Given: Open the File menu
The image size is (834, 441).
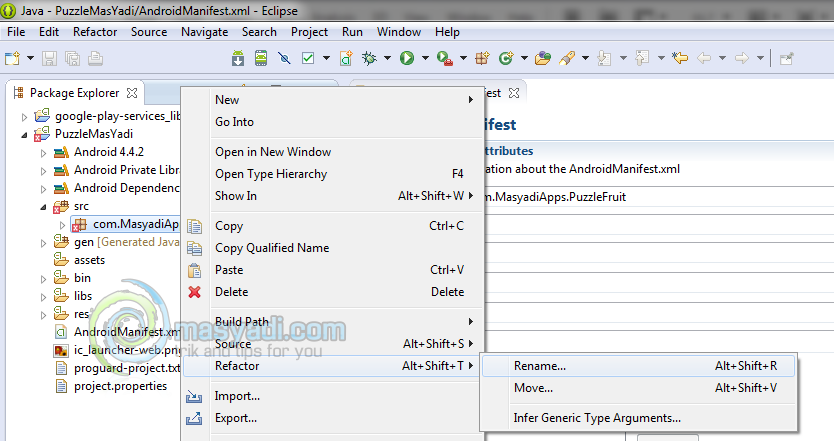Looking at the screenshot, I should 16,32.
